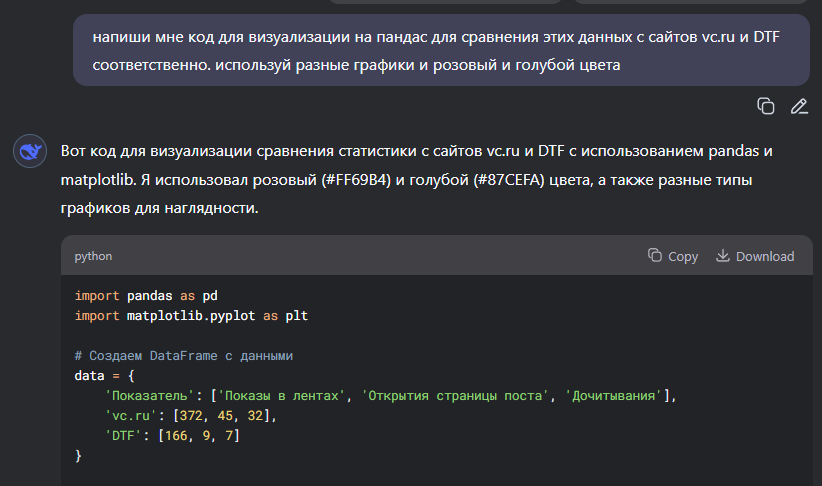
Task: Click the 'DTF' key in the code
Action: pos(123,435)
